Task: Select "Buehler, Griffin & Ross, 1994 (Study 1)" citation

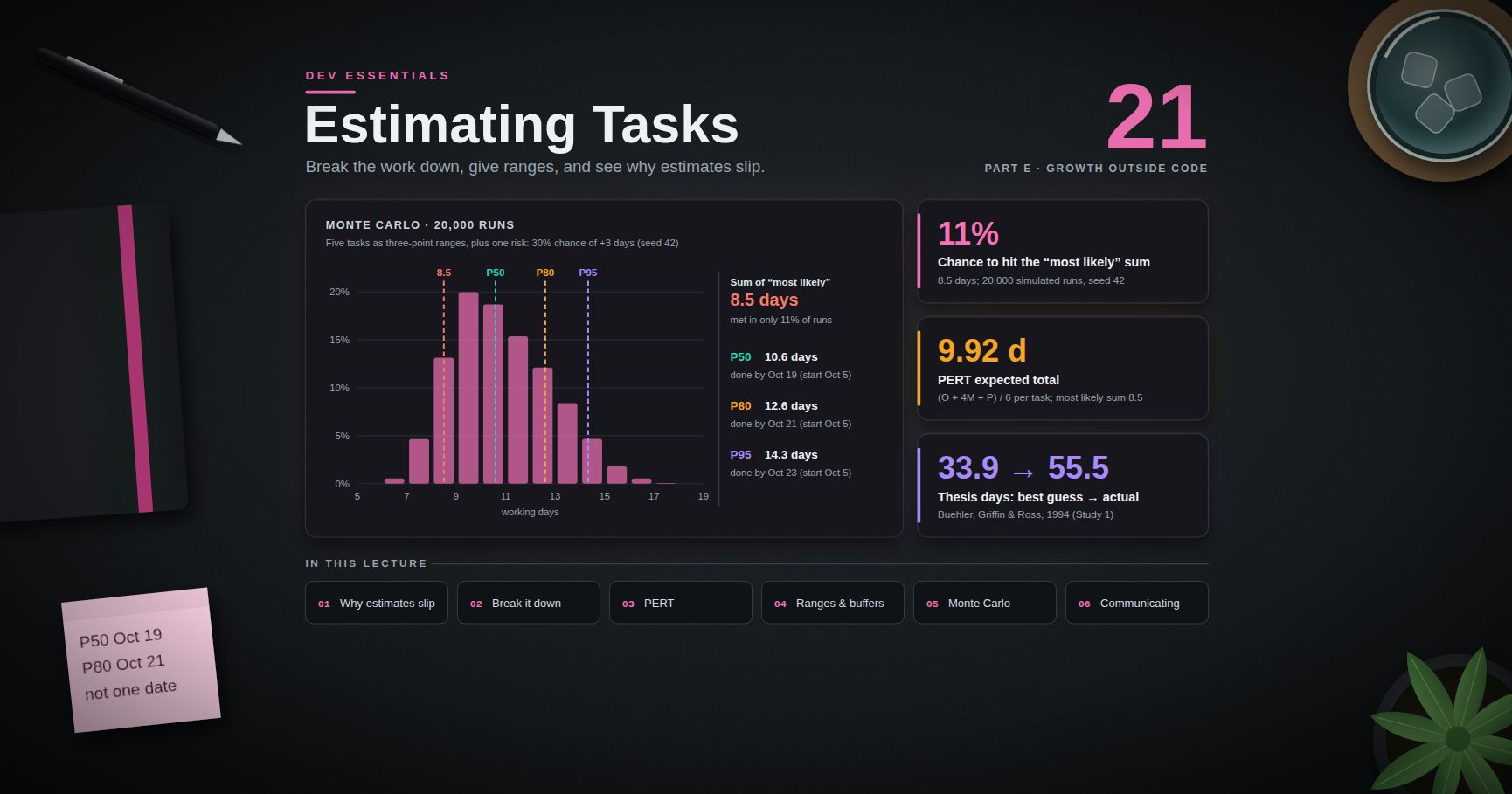Action: (x=1025, y=514)
